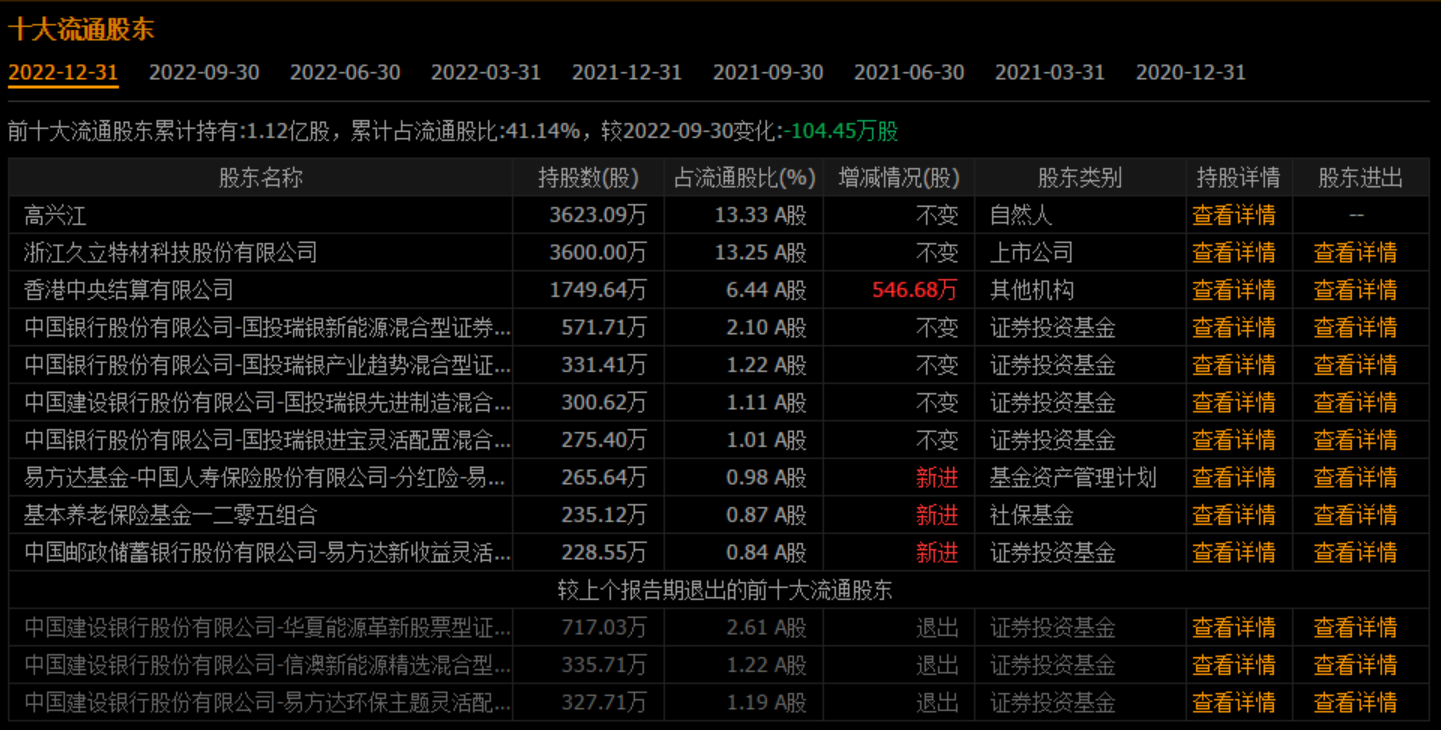This screenshot has height=730, width=1441.
Task: Open the 2021-06-30 report date tab
Action: point(909,72)
